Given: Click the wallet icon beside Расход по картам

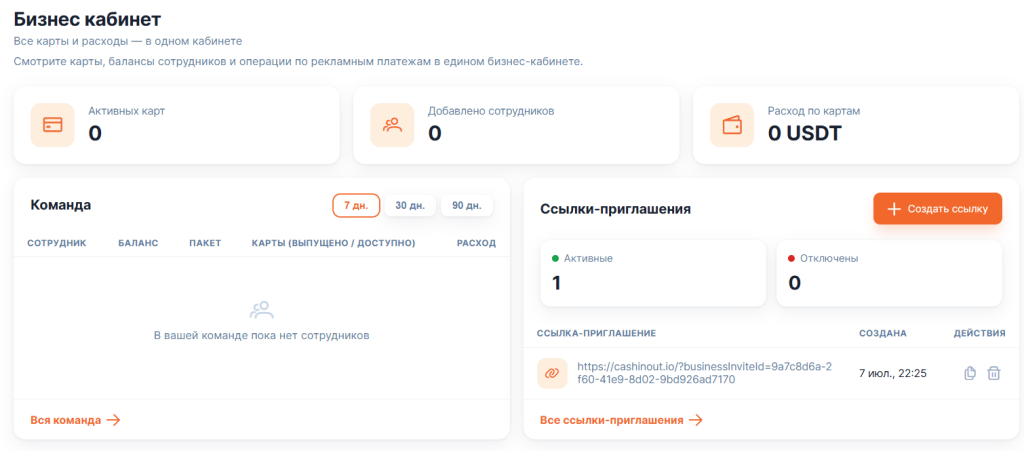Looking at the screenshot, I should click(732, 125).
